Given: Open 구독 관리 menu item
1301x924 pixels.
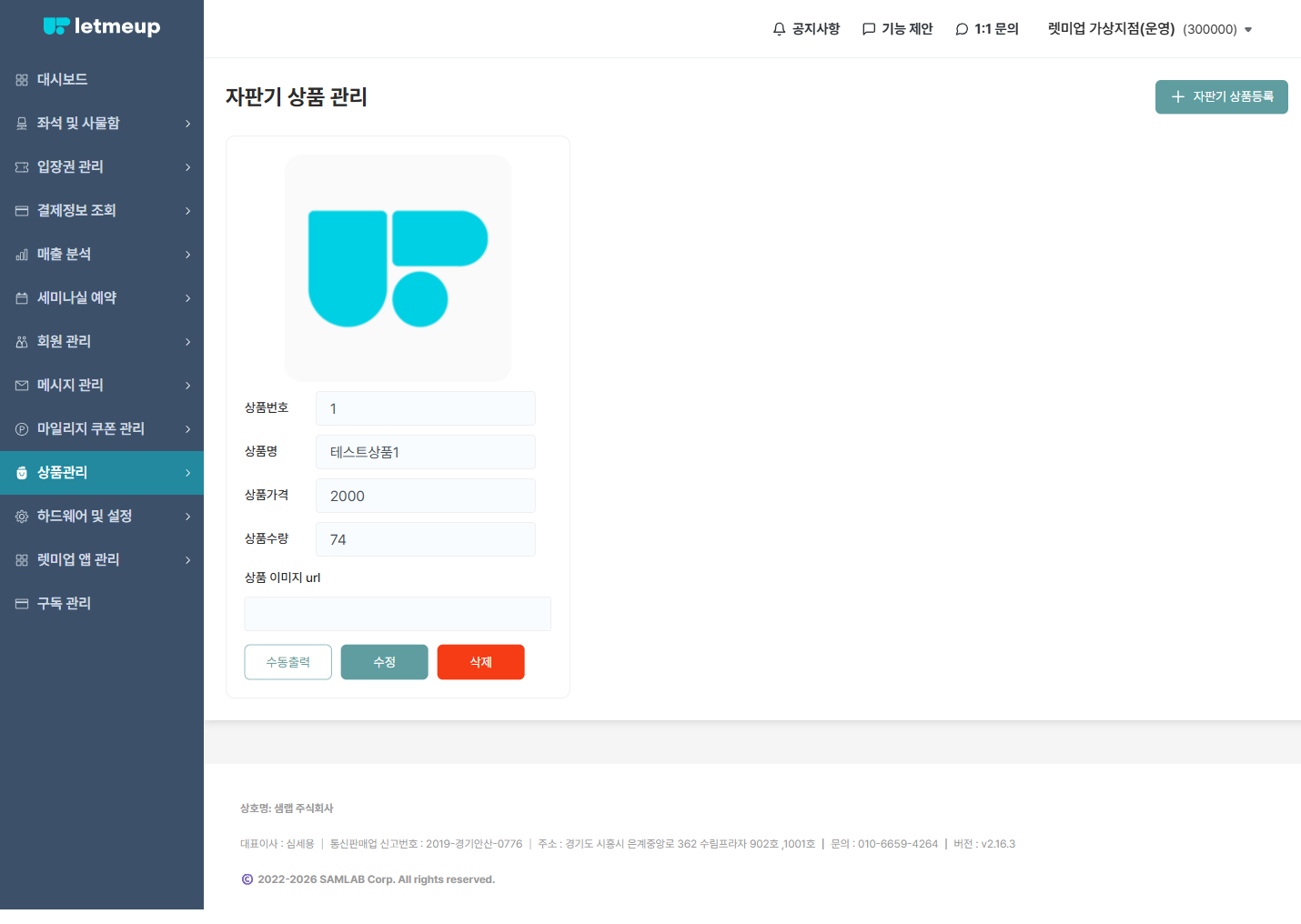Looking at the screenshot, I should pos(102,604).
